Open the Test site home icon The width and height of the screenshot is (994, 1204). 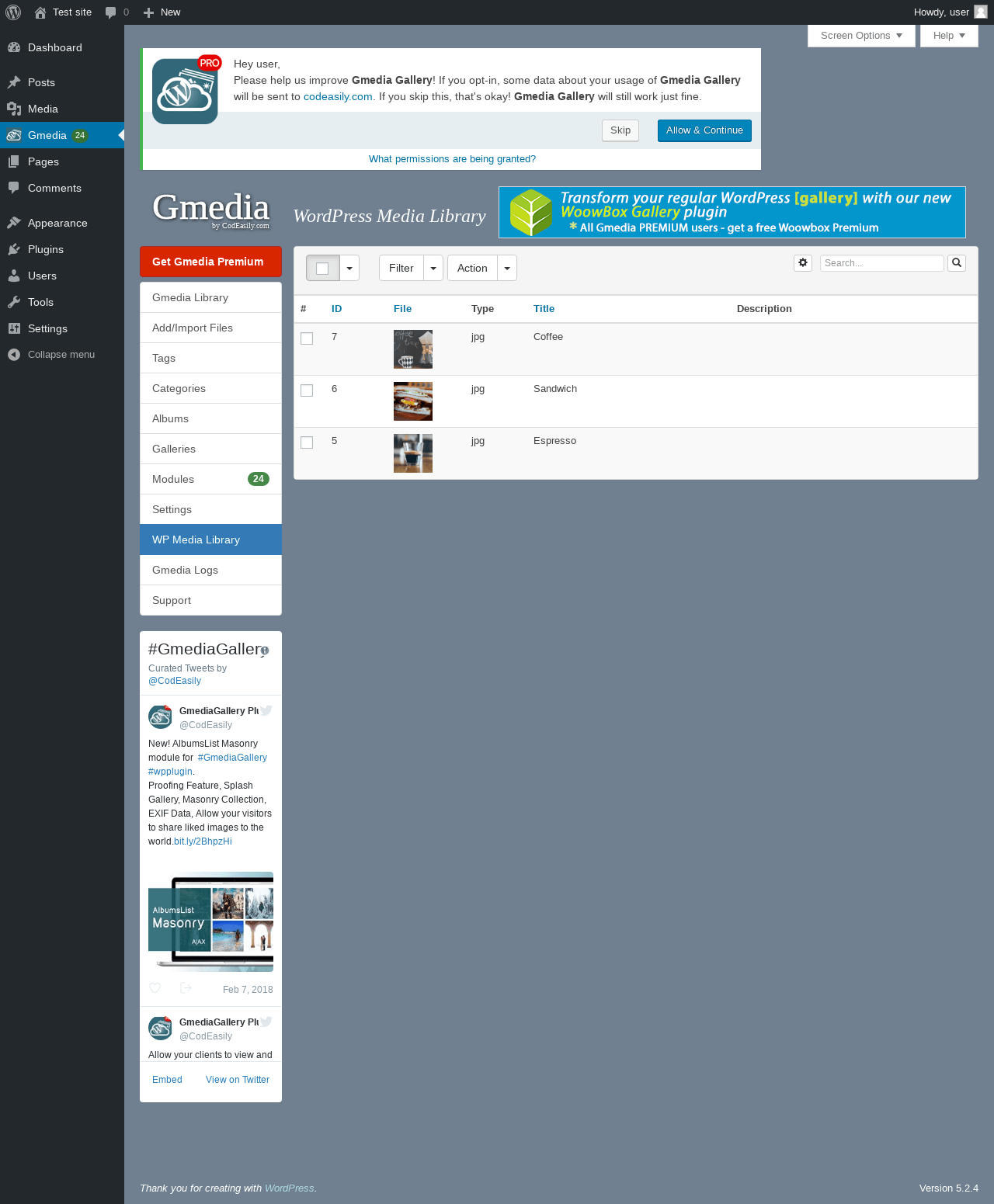(40, 12)
